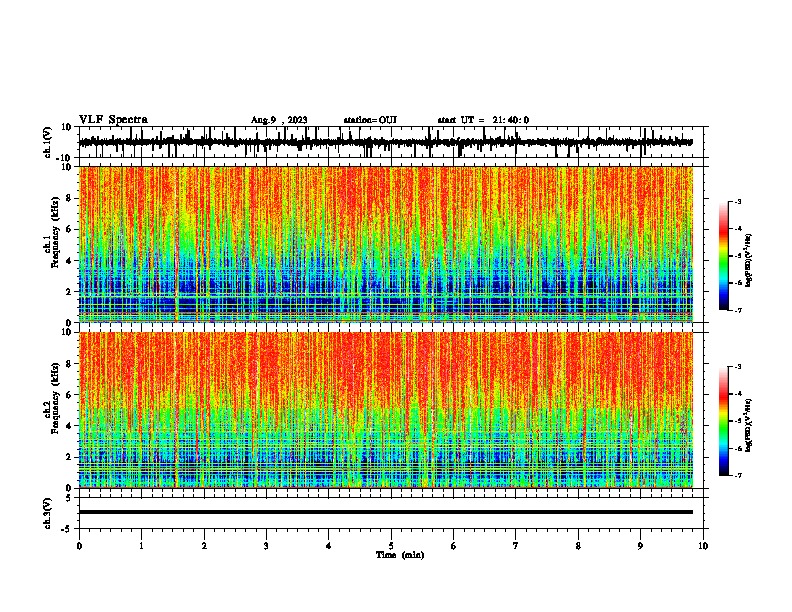Click the '-7' label on the ch.2 color bar
792x612 pixels.
click(737, 475)
